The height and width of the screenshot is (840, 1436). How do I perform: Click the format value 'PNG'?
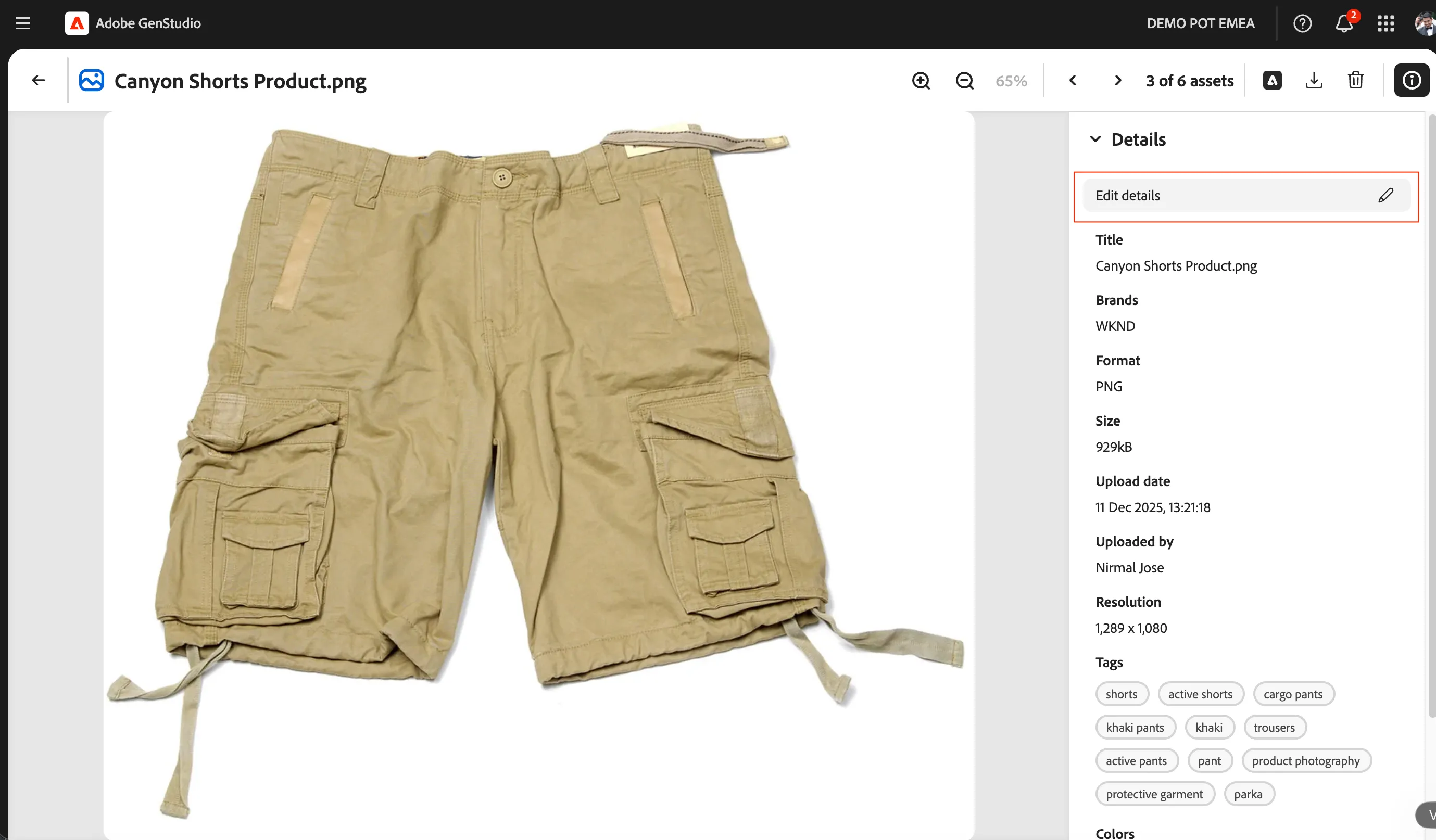coord(1109,386)
